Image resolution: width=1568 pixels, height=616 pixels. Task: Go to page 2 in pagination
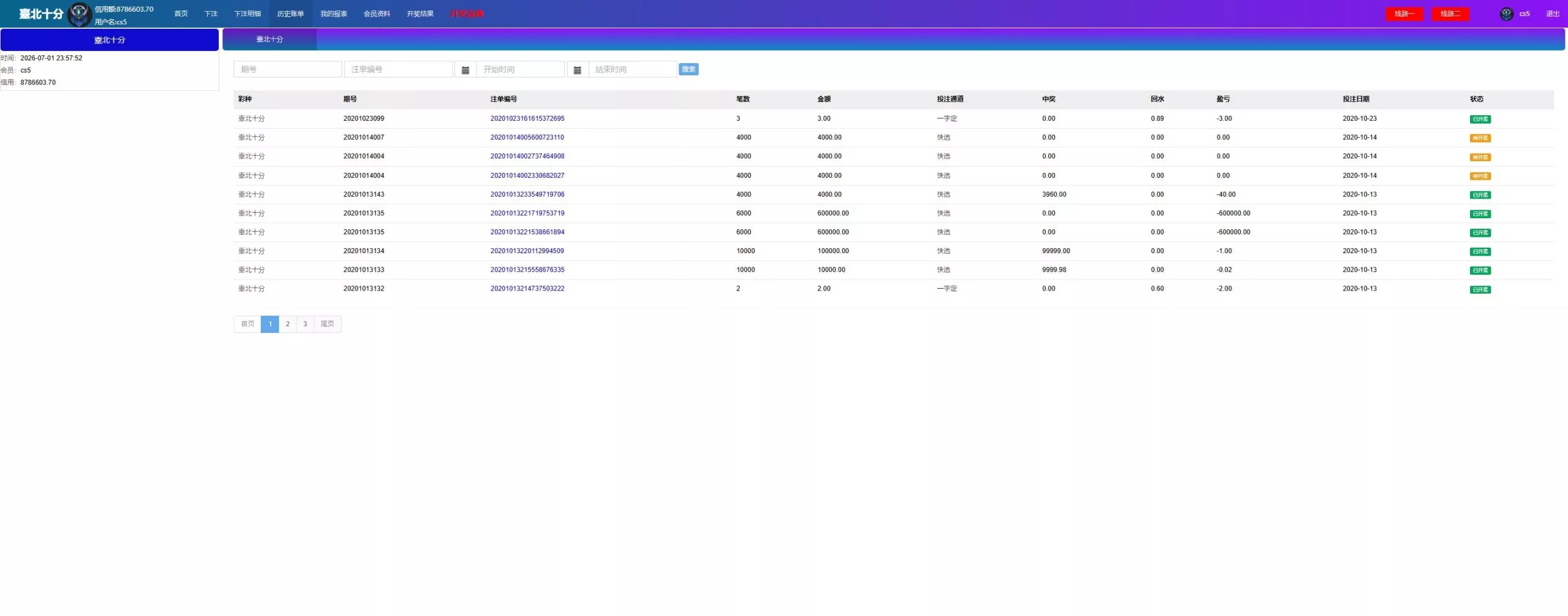tap(287, 324)
